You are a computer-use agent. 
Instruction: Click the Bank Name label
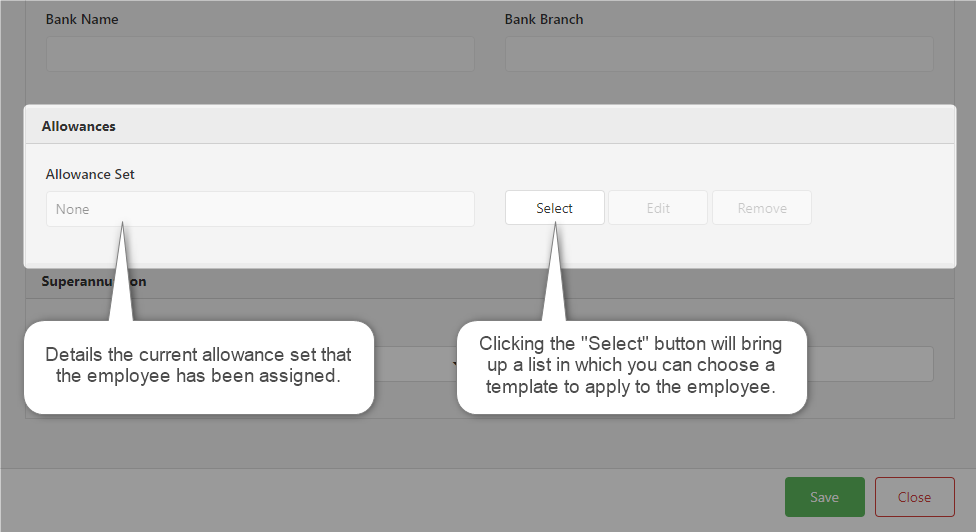(x=82, y=19)
